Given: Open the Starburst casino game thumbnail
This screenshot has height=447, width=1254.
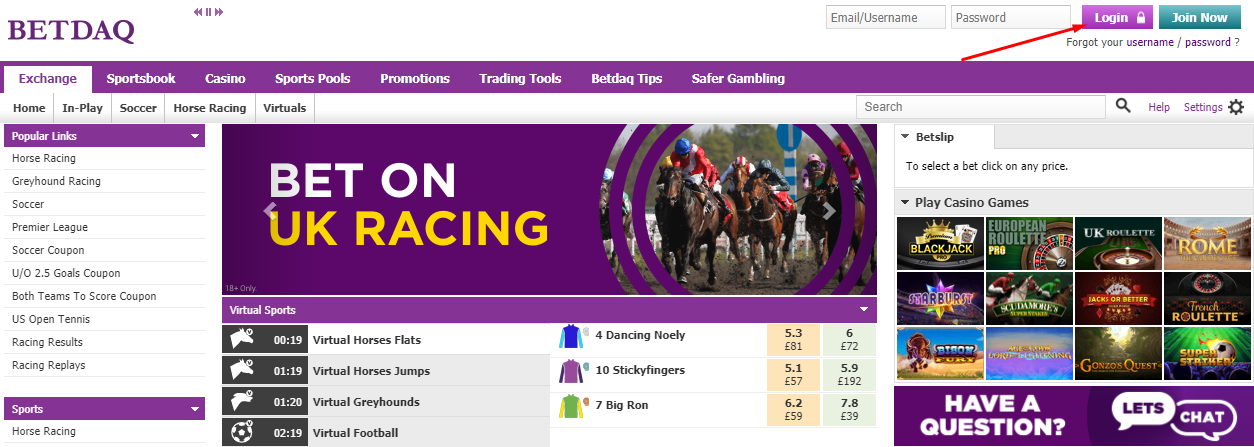Looking at the screenshot, I should tap(939, 298).
